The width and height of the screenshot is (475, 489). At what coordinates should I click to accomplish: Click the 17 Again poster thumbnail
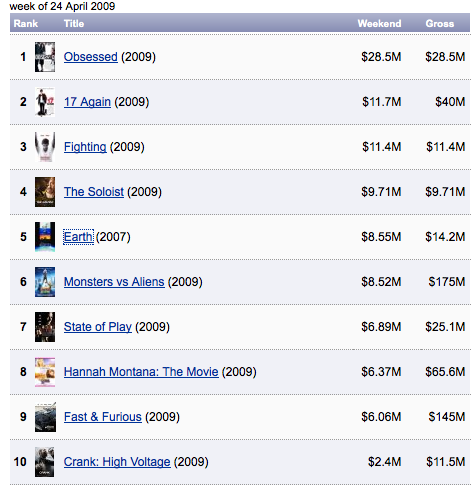tap(45, 102)
